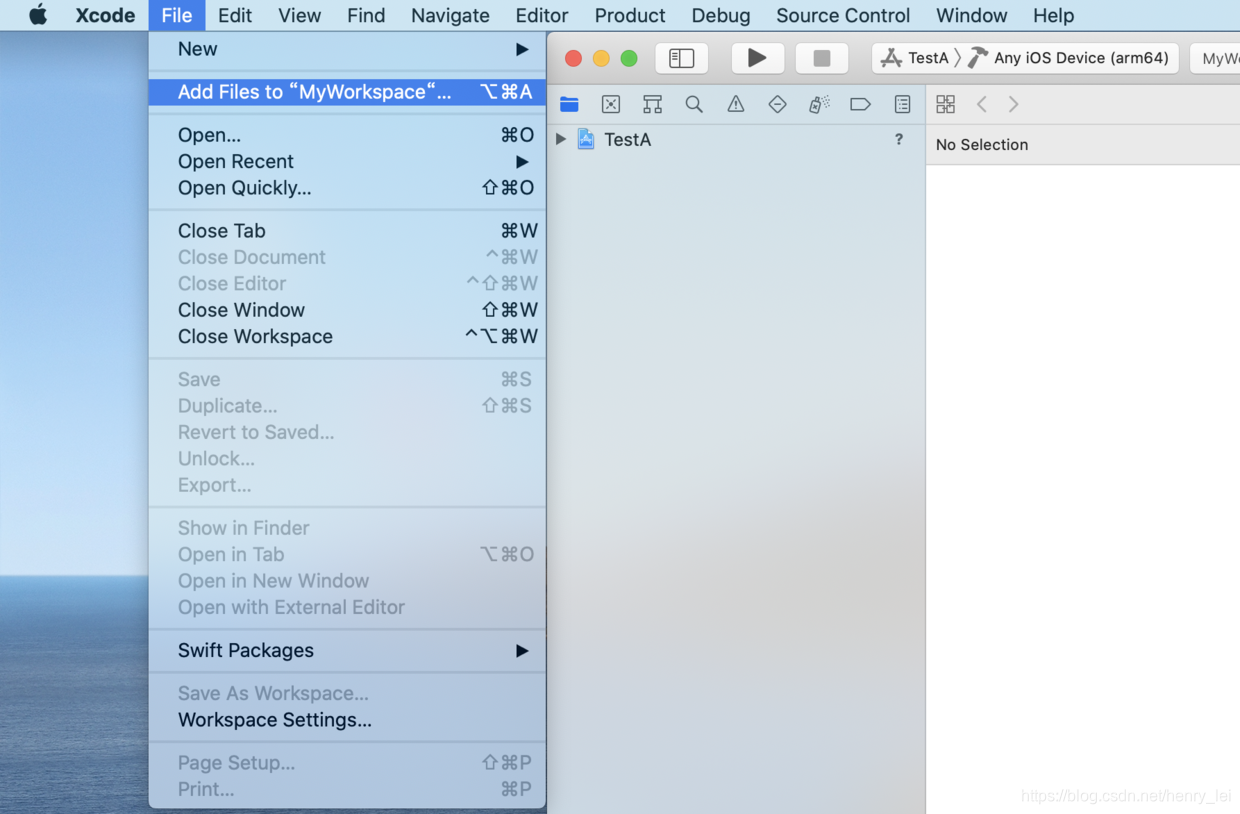The height and width of the screenshot is (814, 1240).
Task: Open the Help menu
Action: (1053, 15)
